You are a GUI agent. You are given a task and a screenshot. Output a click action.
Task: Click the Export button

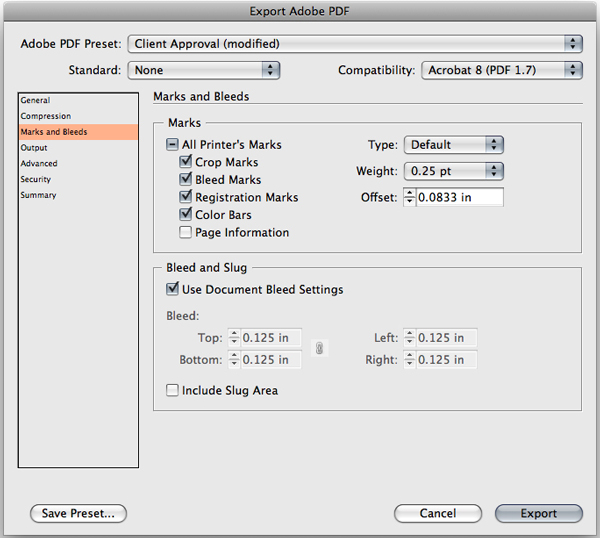click(539, 513)
